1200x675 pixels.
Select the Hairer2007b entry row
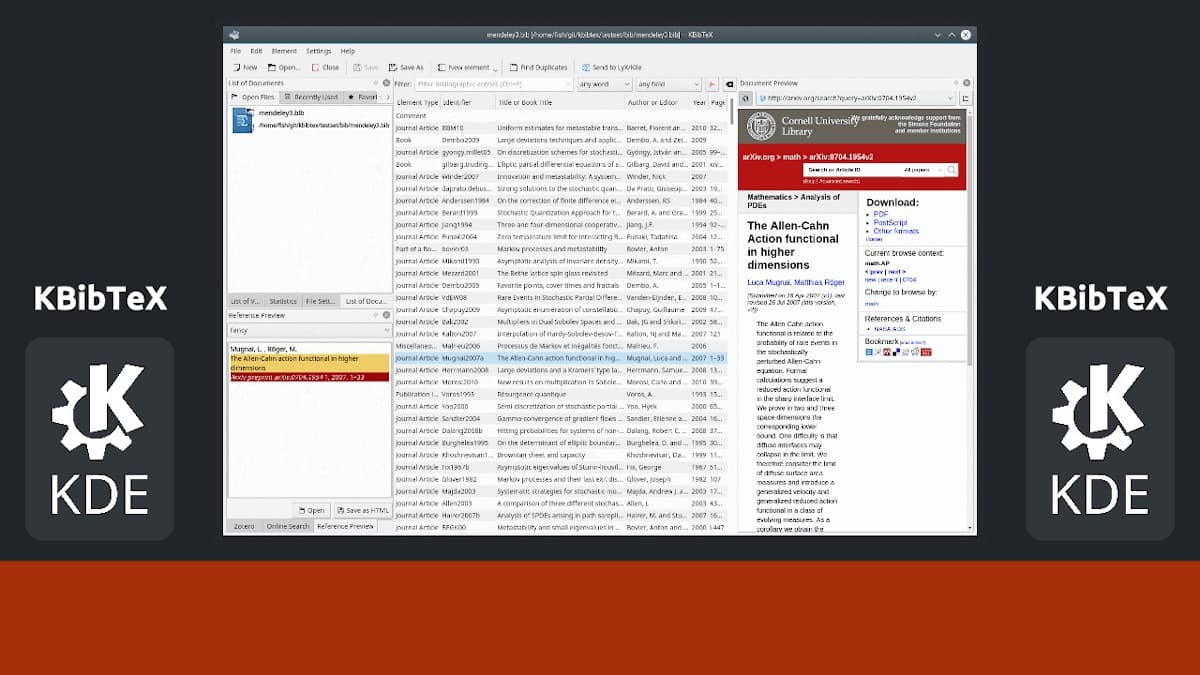(560, 514)
